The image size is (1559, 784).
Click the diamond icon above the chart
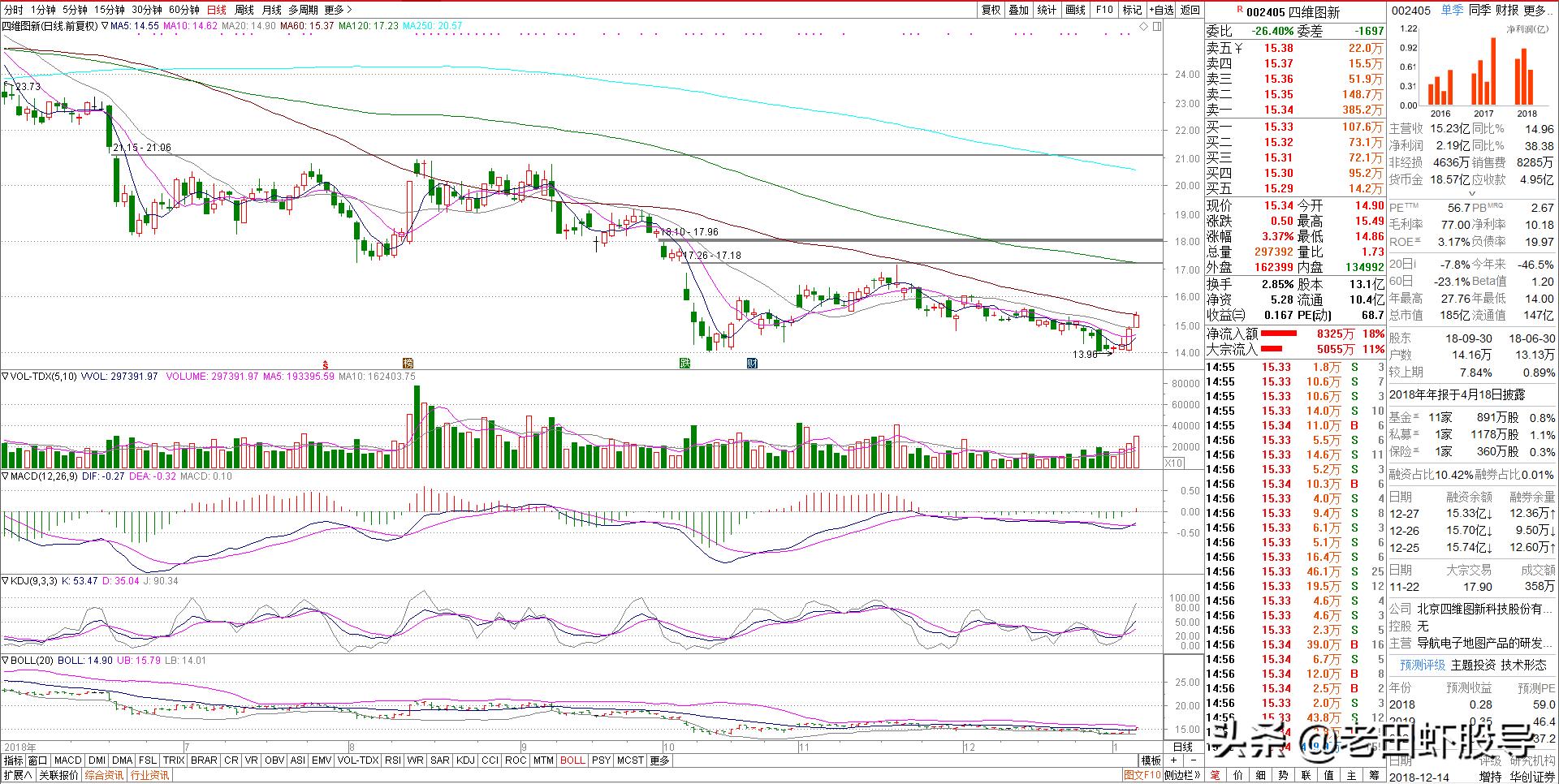[1144, 26]
